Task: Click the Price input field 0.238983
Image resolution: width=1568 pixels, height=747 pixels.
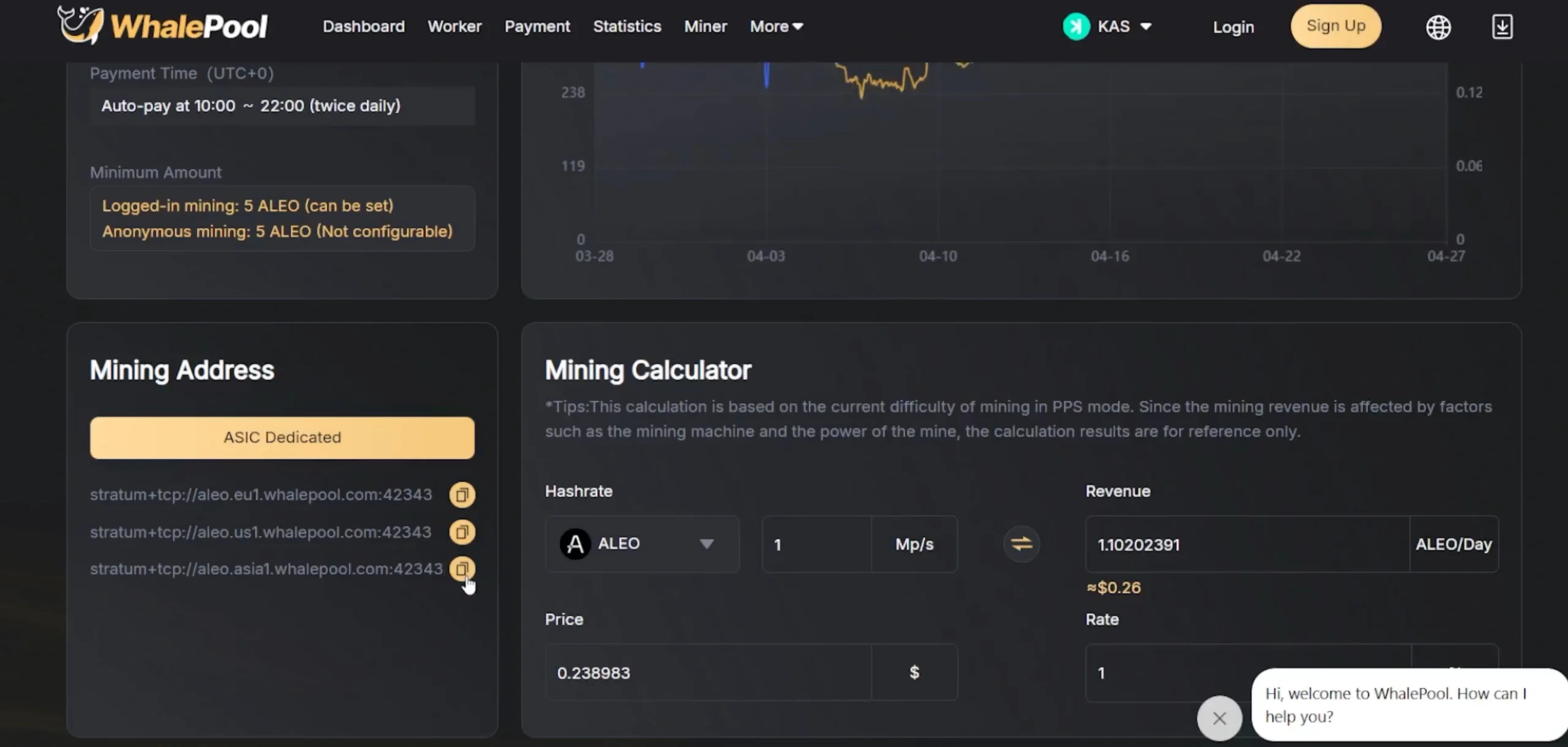Action: coord(707,673)
